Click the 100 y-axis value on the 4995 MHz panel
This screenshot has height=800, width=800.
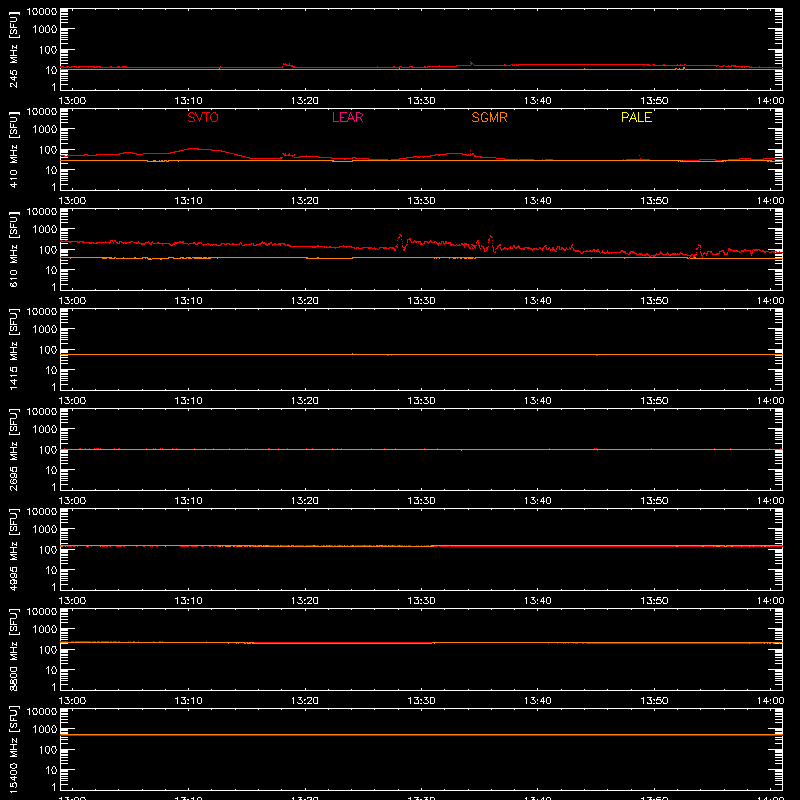pos(47,550)
